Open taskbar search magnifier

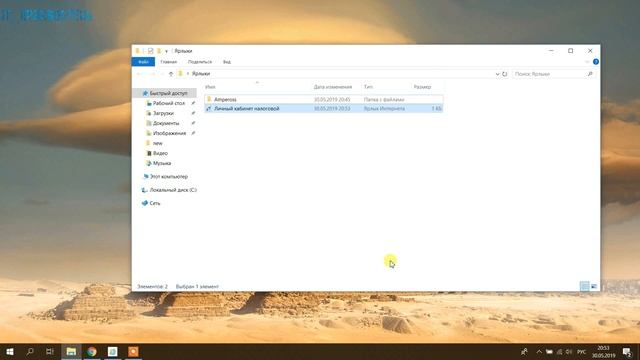pos(30,351)
